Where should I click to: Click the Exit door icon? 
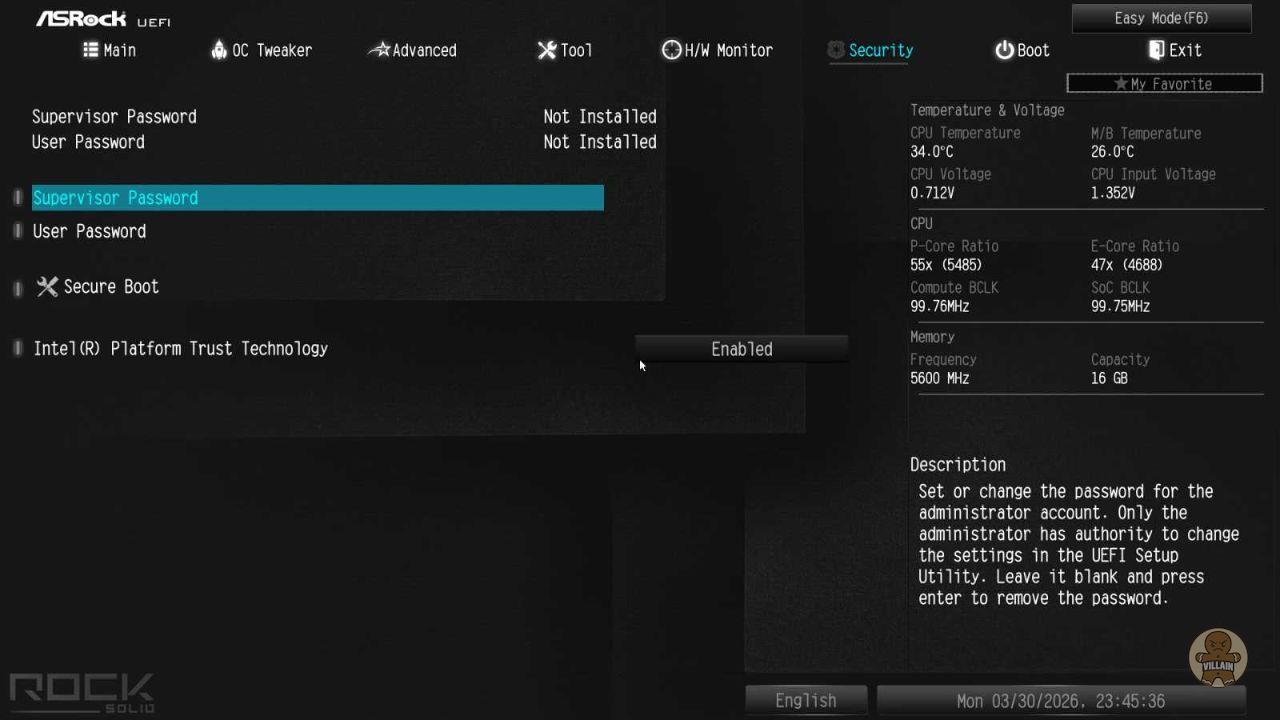(1156, 50)
